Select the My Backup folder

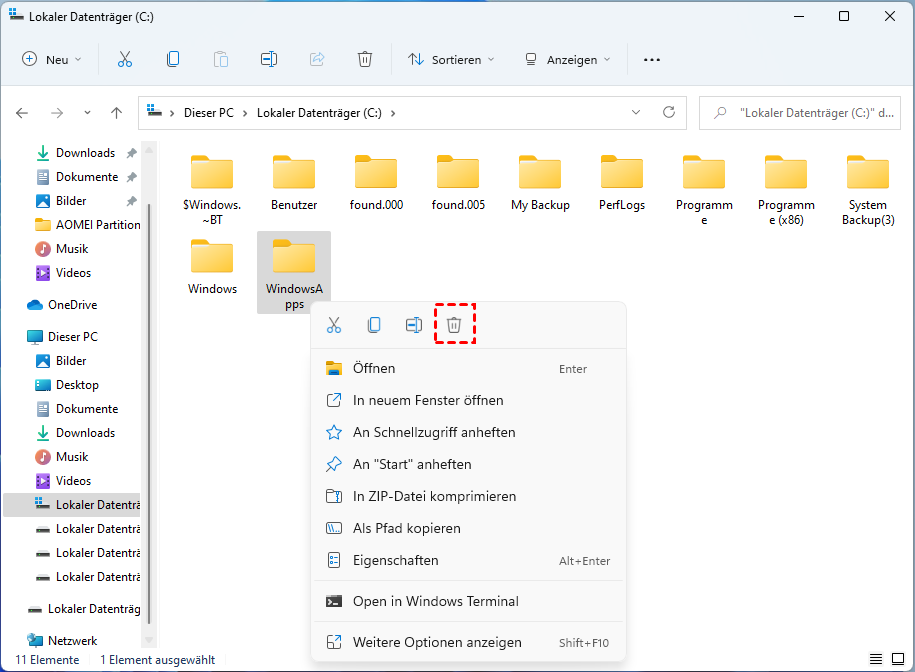540,183
